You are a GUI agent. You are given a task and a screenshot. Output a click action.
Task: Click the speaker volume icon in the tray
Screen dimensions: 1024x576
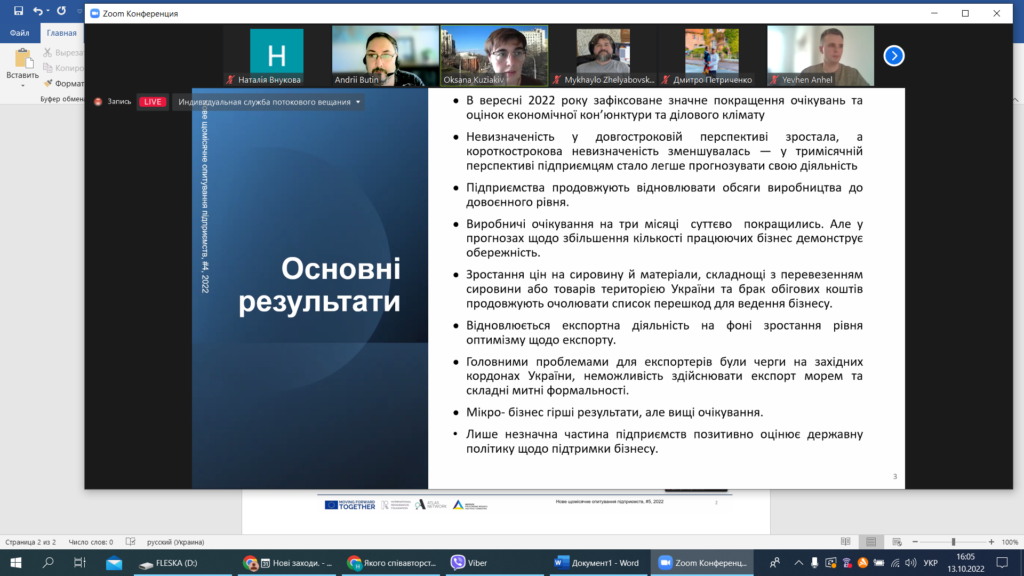[911, 562]
